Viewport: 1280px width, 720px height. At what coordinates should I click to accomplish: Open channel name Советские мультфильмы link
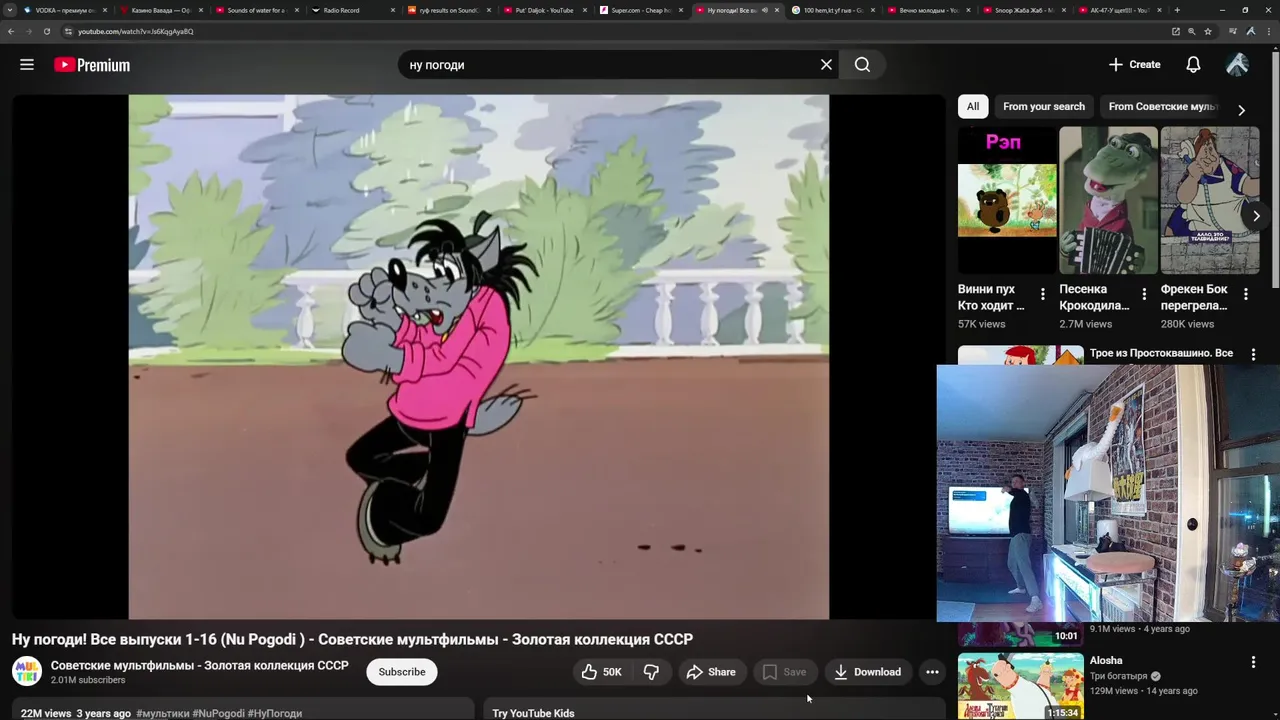point(200,665)
